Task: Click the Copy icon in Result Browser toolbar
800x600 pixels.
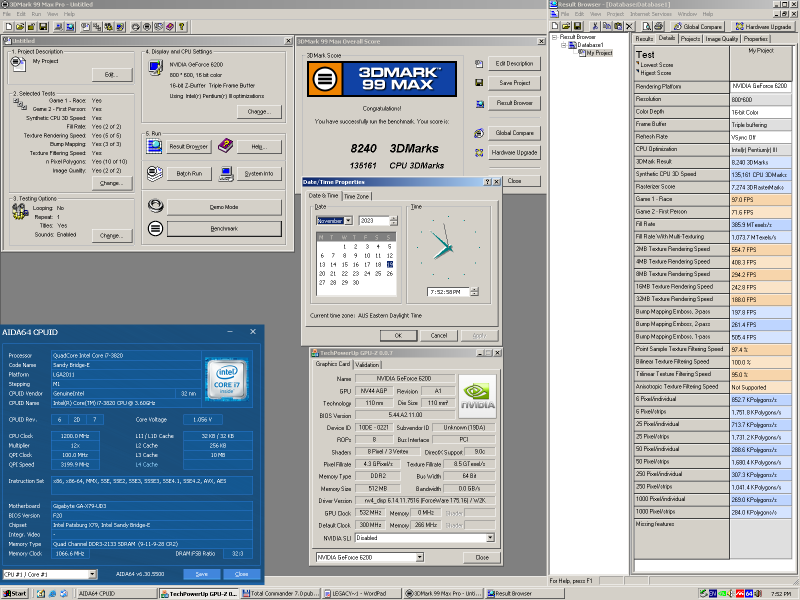Action: point(606,26)
